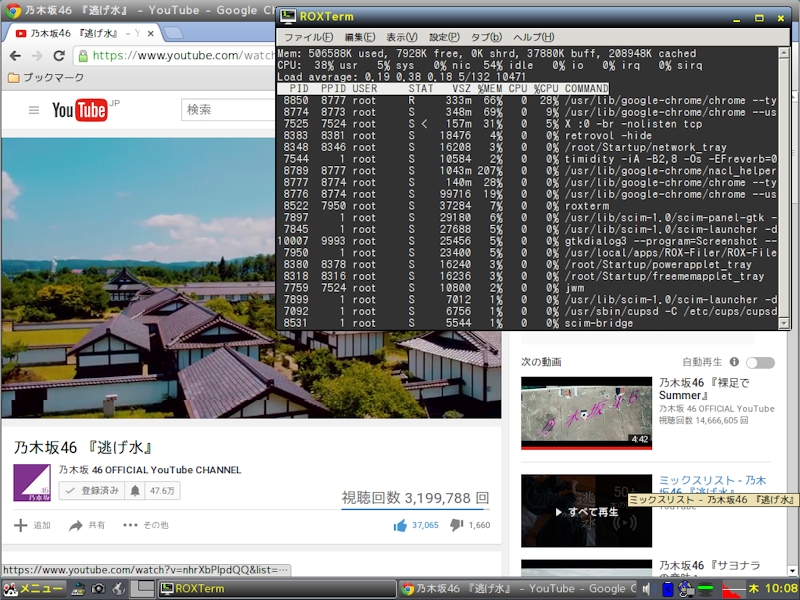Open the 乃木坂46 channel avatar

click(32, 483)
